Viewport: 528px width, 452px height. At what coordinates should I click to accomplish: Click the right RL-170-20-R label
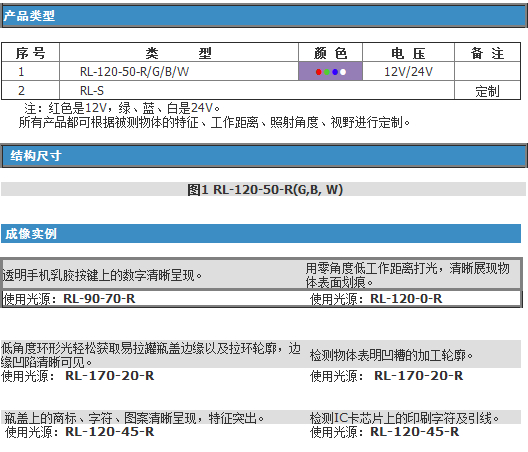click(419, 376)
